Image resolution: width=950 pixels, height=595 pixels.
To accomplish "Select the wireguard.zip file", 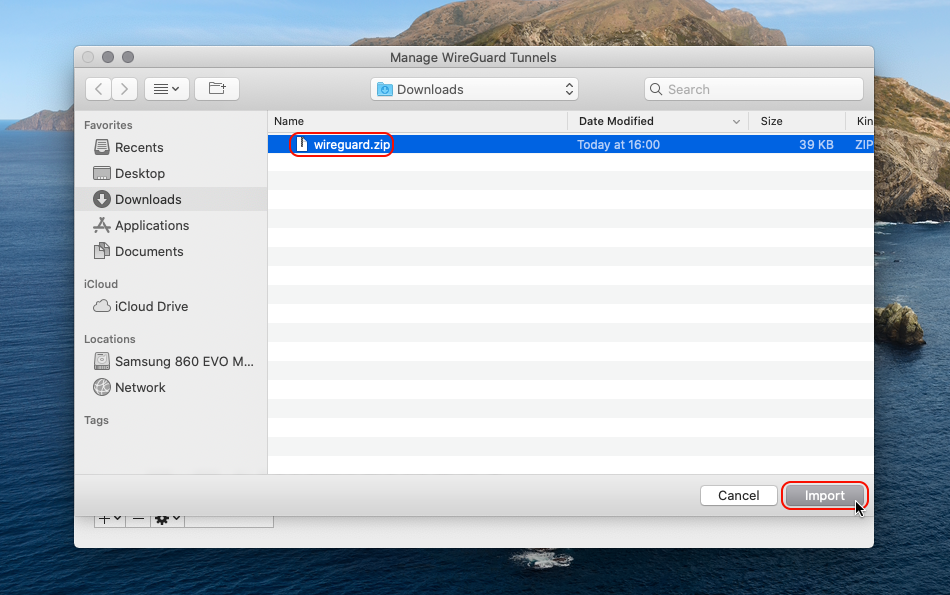I will coord(351,144).
